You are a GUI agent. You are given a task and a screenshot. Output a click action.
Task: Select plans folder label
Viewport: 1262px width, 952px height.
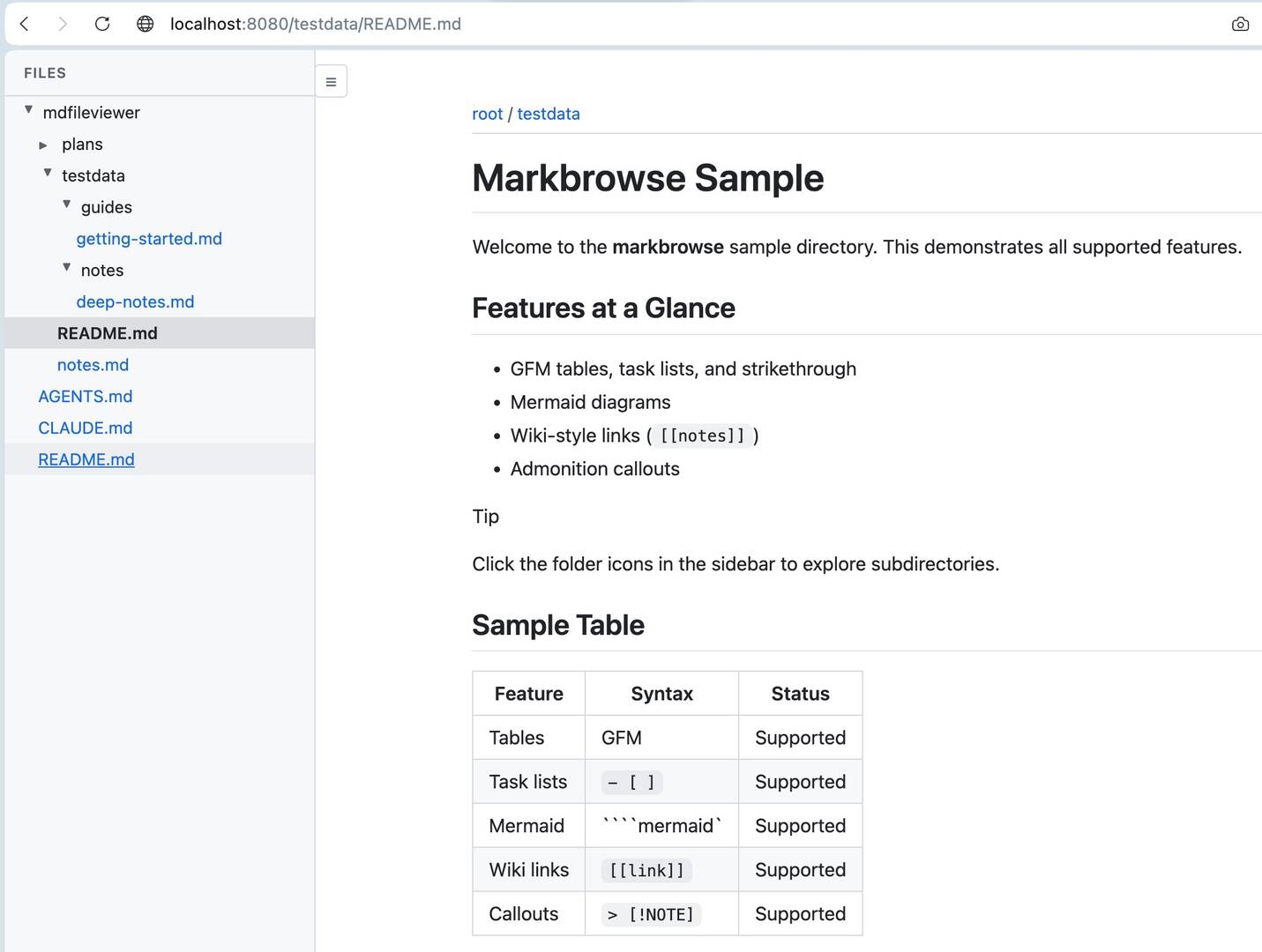[x=82, y=145]
